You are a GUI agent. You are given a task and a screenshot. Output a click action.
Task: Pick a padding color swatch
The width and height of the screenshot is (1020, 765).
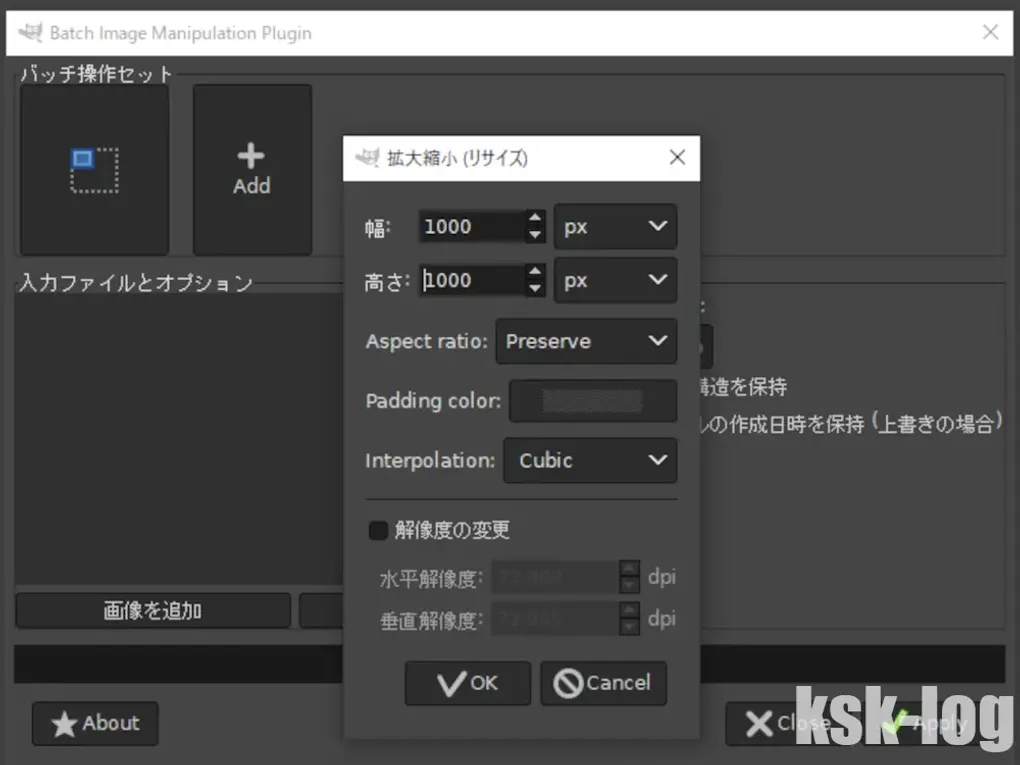coord(592,402)
